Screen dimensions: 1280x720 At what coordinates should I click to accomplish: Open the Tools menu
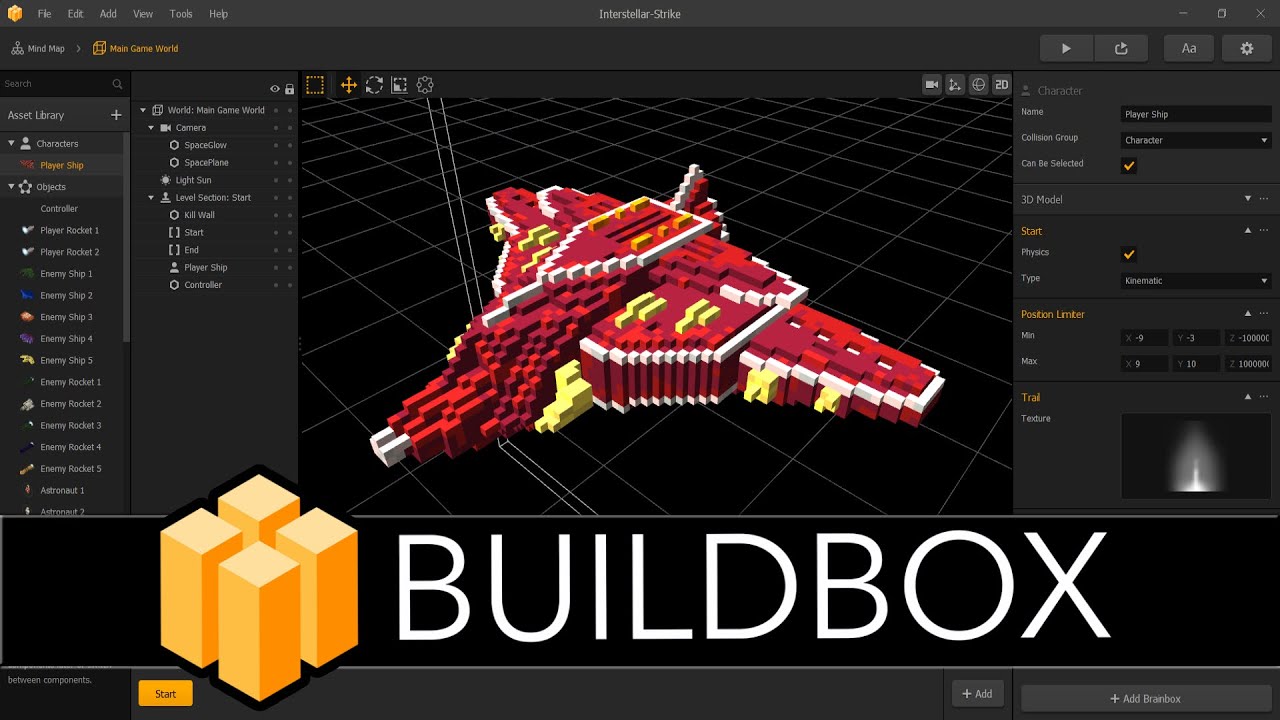click(x=181, y=14)
